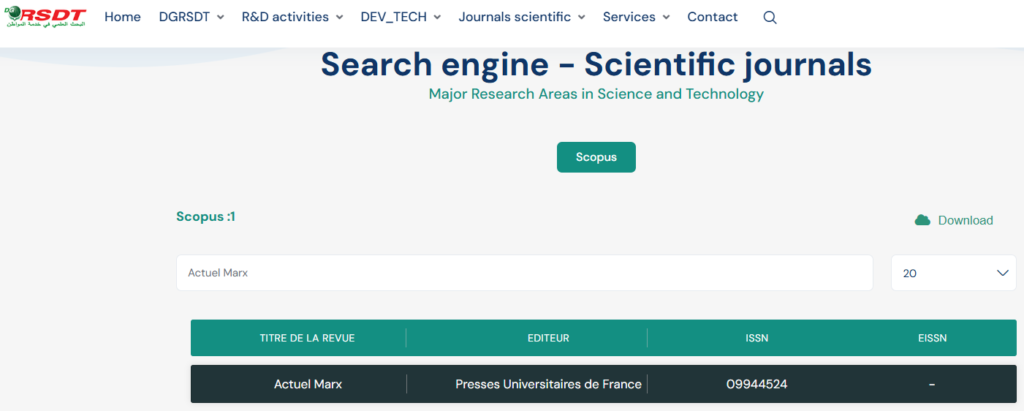This screenshot has height=411, width=1024.
Task: Click the EDITEUR column header
Action: (x=549, y=338)
